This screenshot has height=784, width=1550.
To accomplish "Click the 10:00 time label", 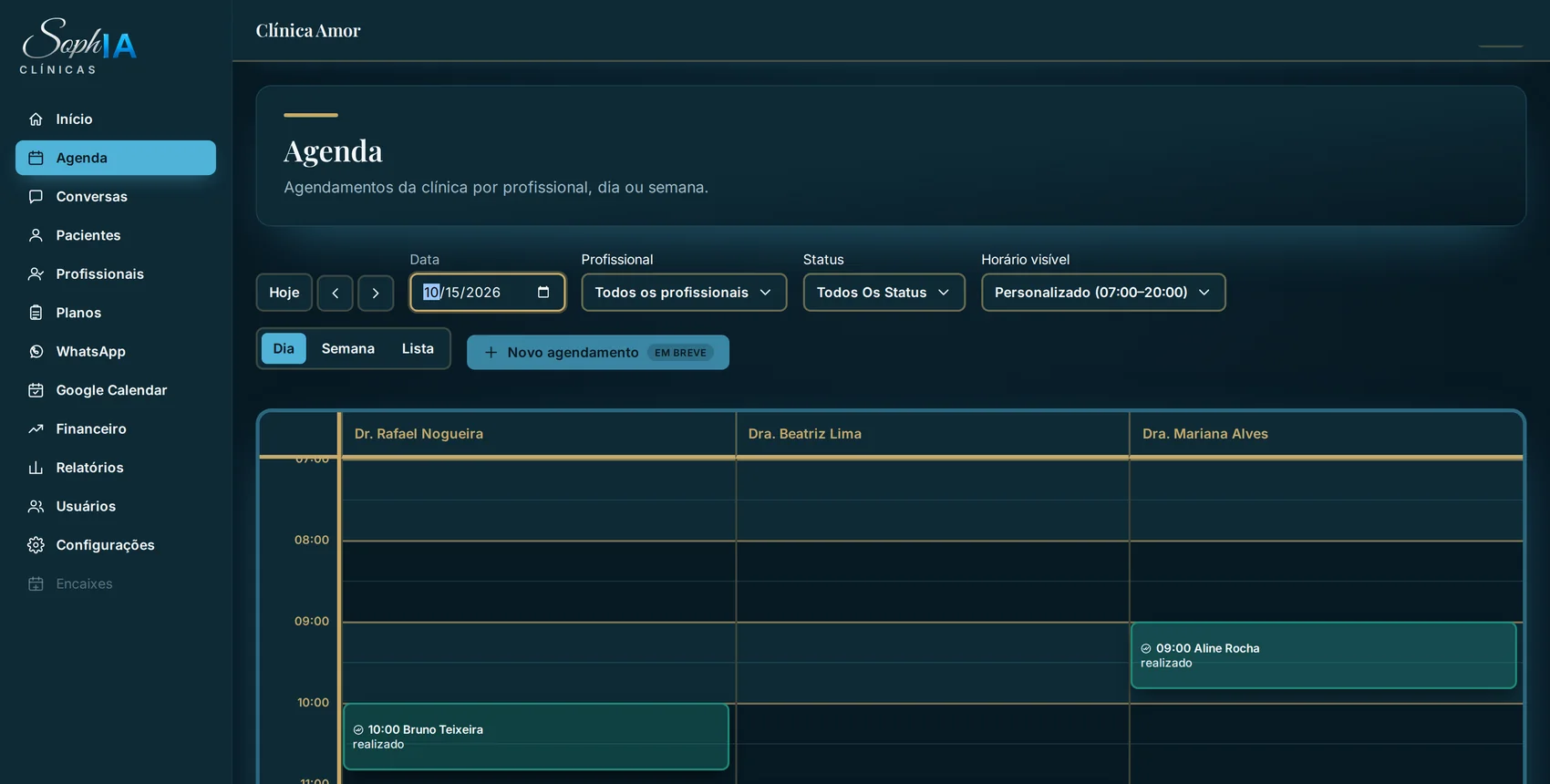I will tap(313, 703).
